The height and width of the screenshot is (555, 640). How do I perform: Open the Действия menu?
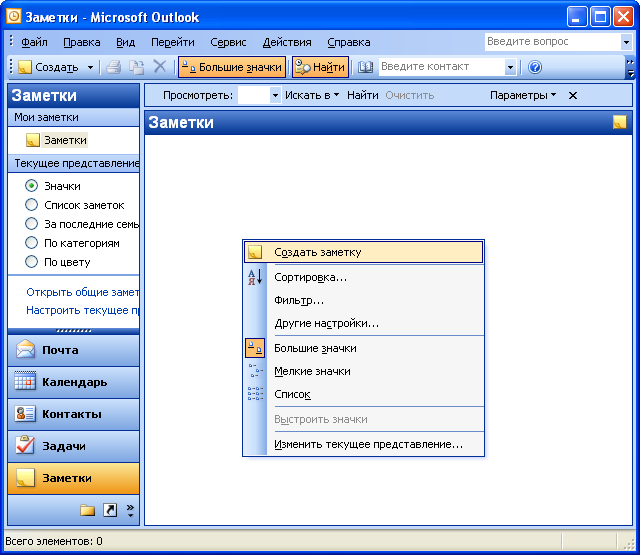(x=287, y=42)
